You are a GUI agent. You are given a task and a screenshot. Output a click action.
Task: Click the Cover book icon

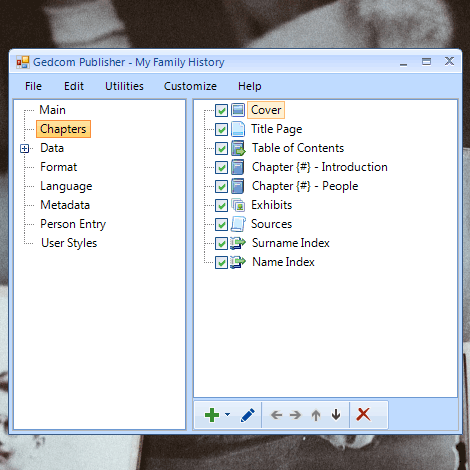238,110
